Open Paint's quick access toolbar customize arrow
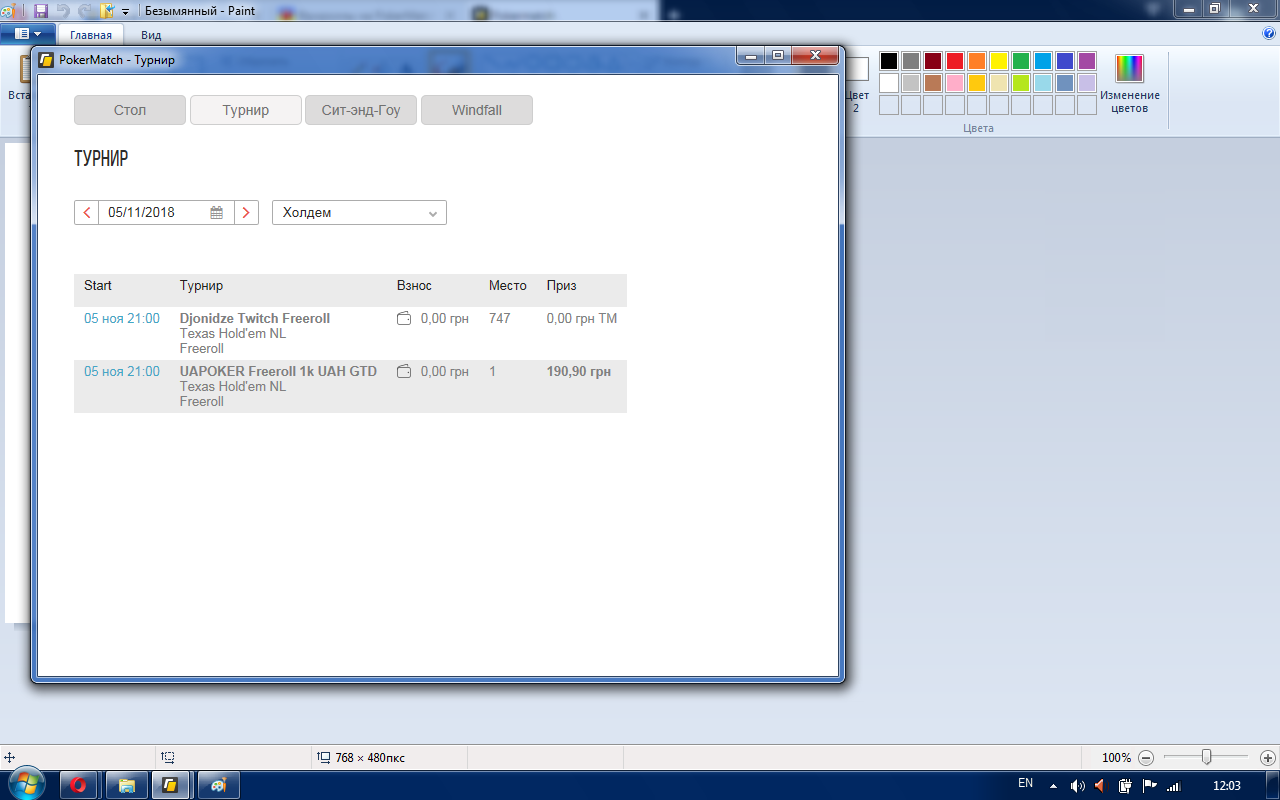This screenshot has width=1280, height=800. click(x=125, y=12)
